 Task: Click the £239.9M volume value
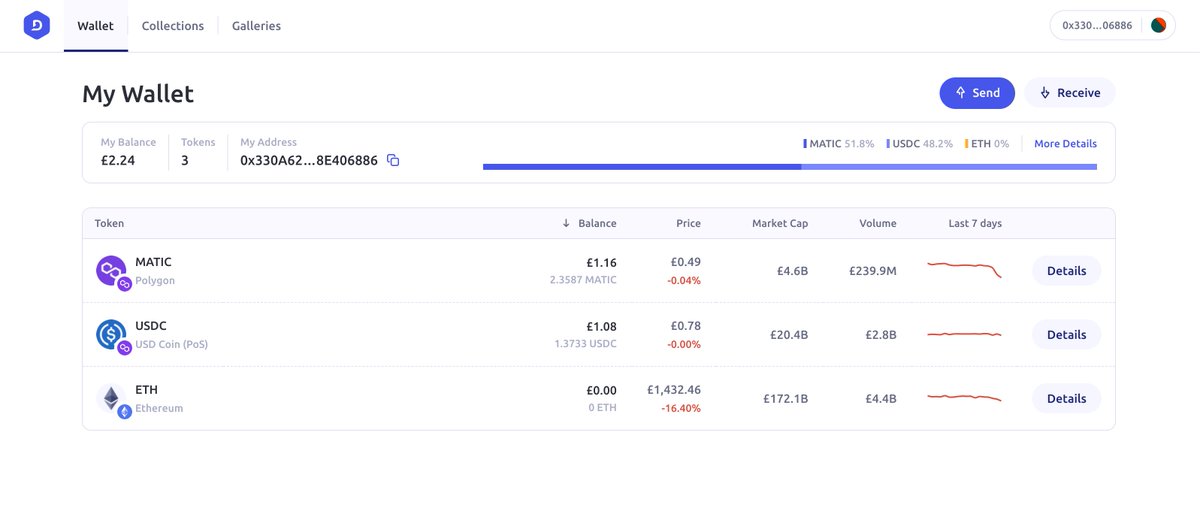tap(873, 271)
